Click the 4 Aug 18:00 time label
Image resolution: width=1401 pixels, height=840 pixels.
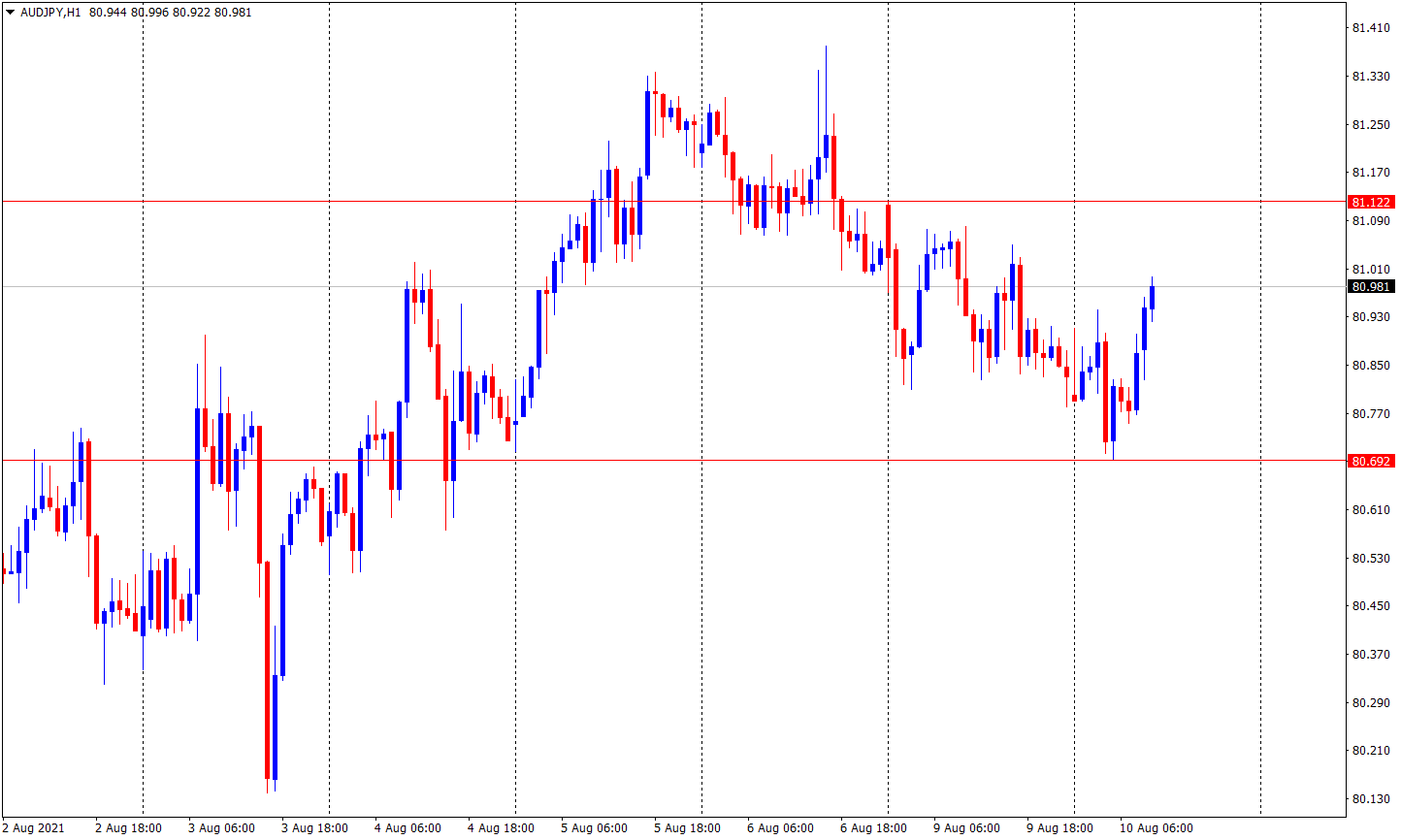tap(501, 828)
